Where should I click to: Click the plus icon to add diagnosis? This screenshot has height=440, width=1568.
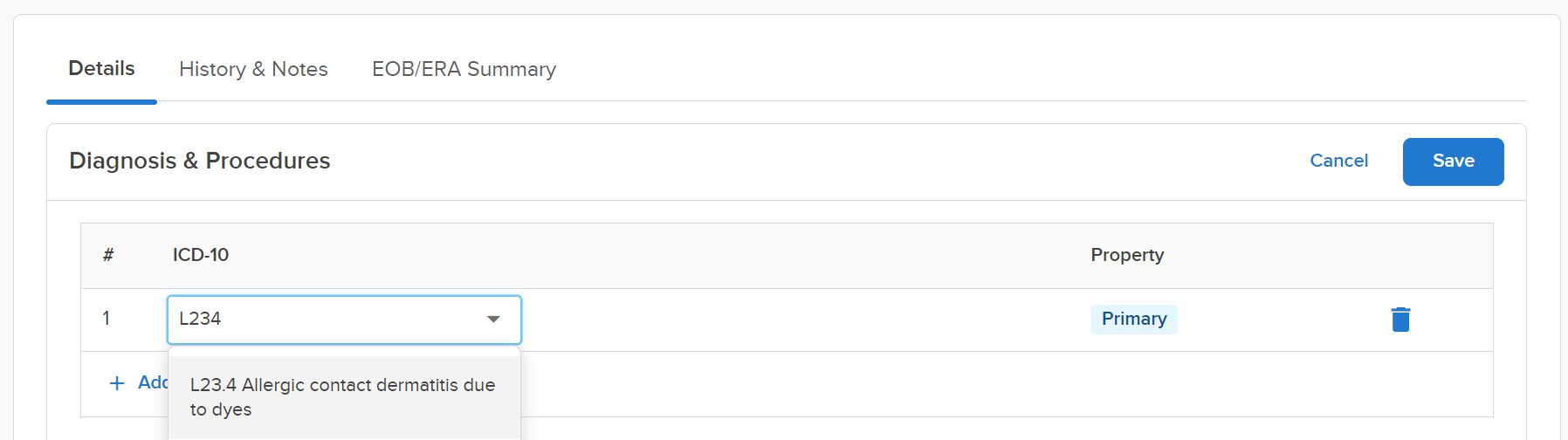(117, 383)
